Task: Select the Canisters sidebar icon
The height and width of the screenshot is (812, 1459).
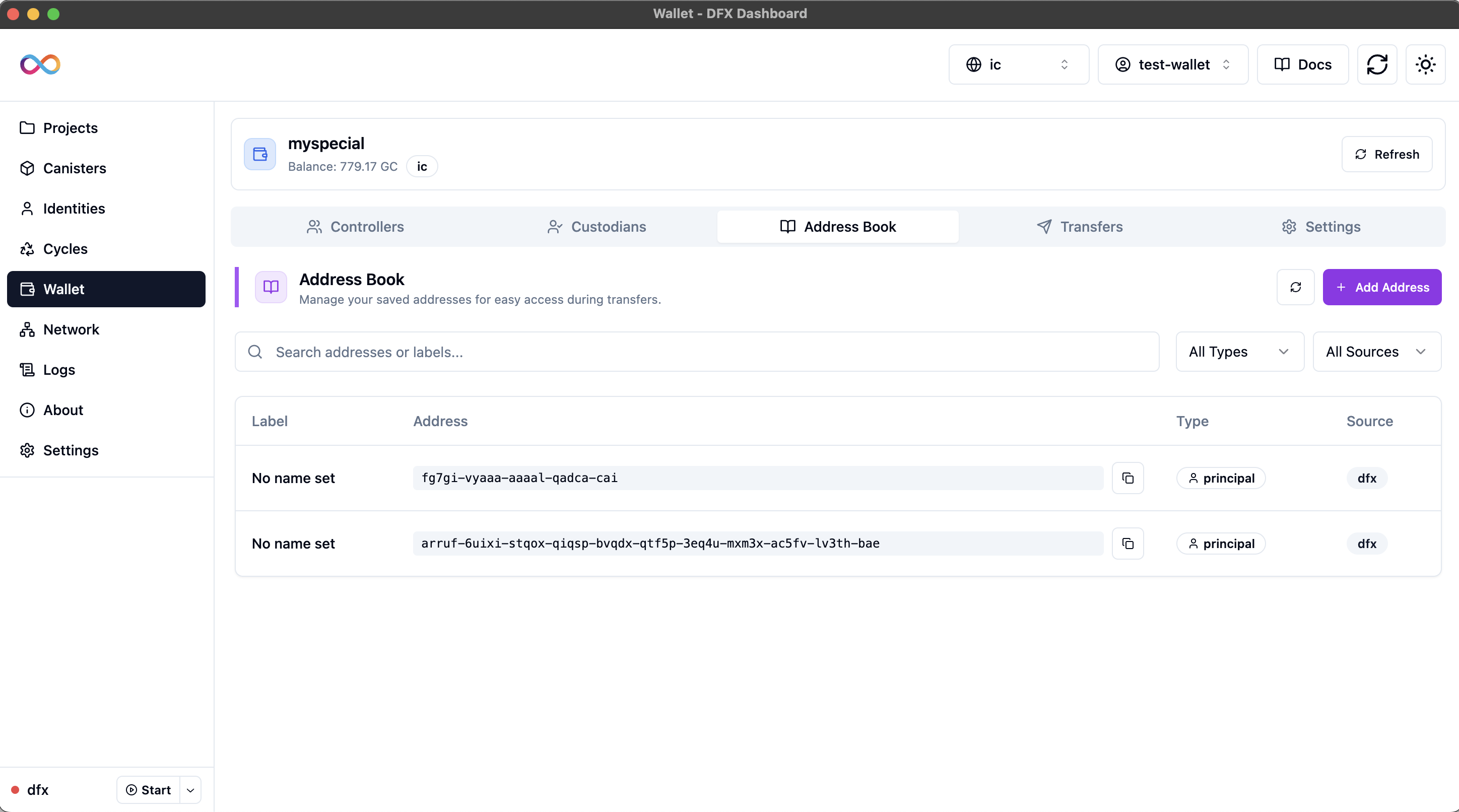Action: (74, 168)
